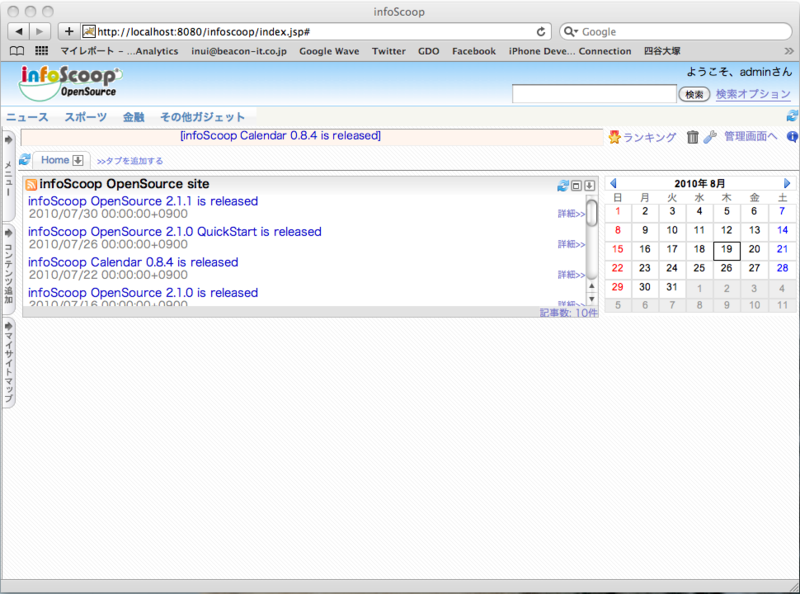Open the wrench settings icon
Viewport: 800px width, 594px height.
(710, 136)
